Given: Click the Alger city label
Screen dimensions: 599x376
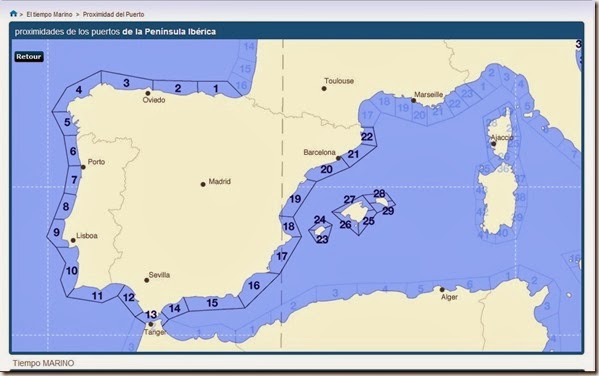Looking at the screenshot, I should point(449,297).
